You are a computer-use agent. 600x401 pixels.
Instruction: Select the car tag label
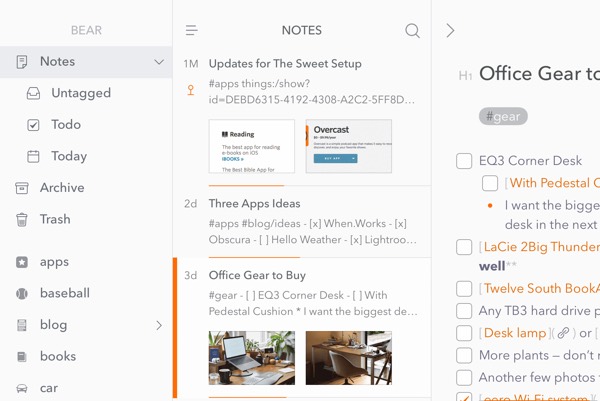pyautogui.click(x=49, y=388)
